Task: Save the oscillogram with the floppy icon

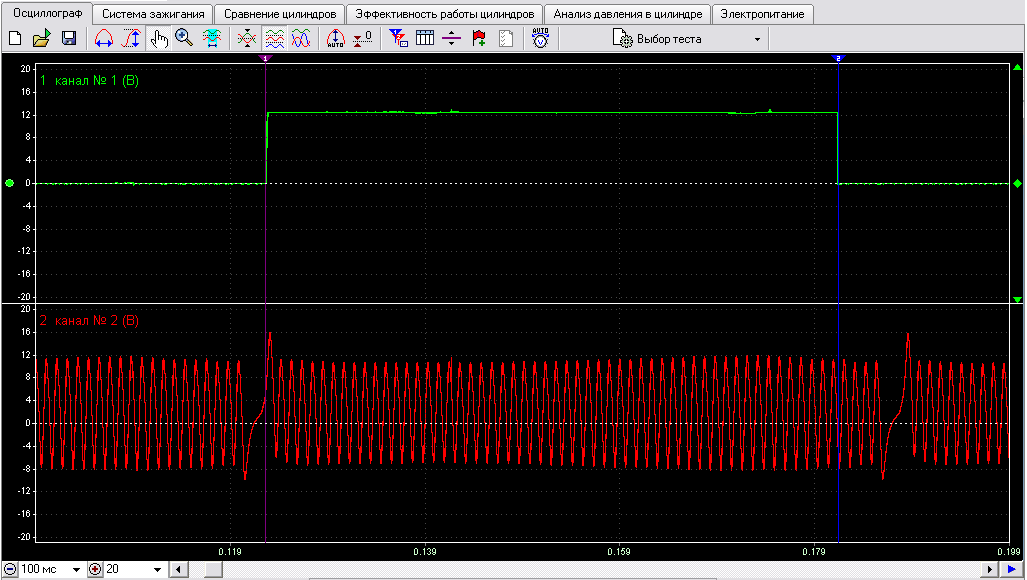Action: 69,39
